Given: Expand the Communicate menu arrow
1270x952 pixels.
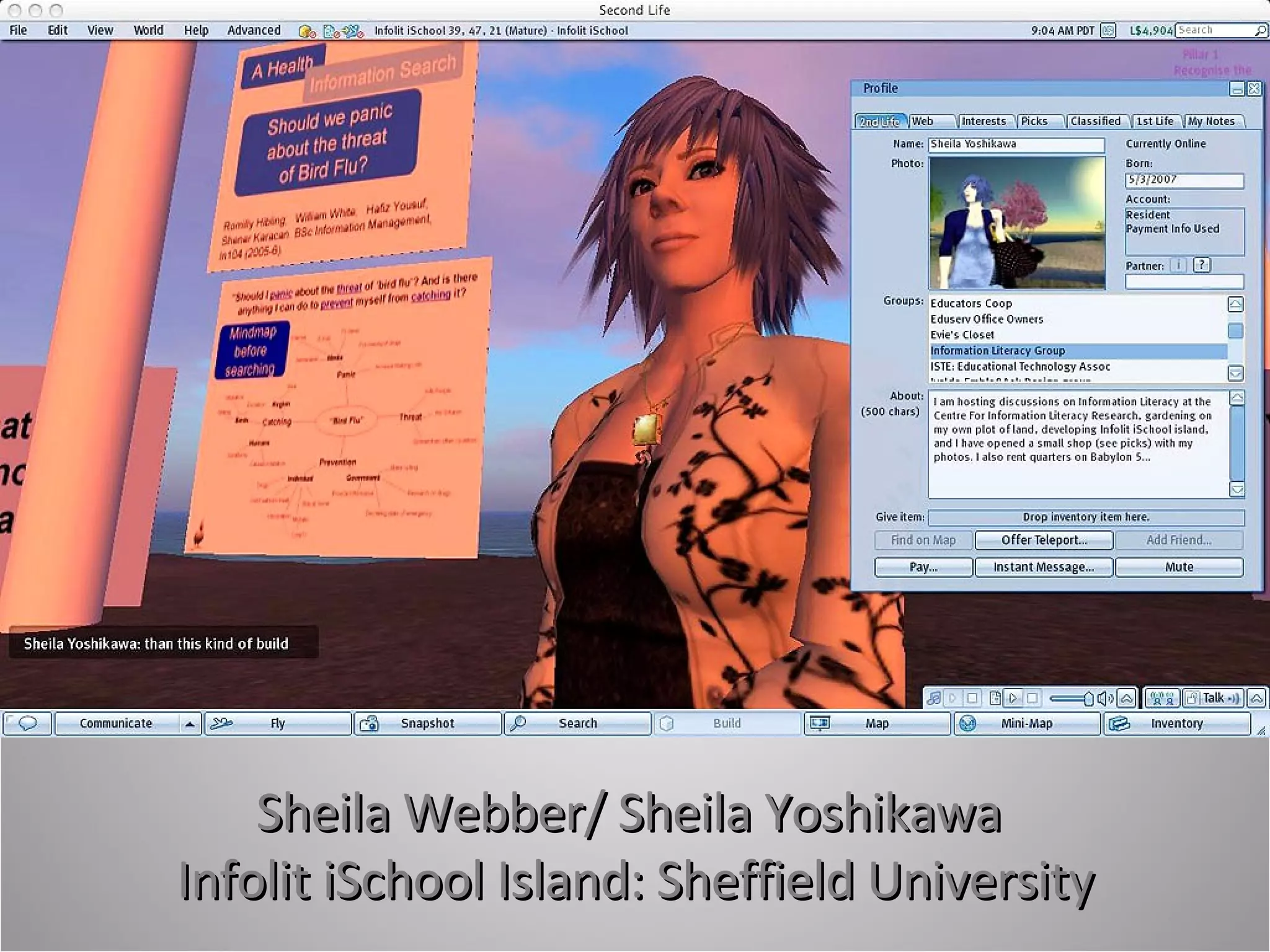Looking at the screenshot, I should (190, 723).
